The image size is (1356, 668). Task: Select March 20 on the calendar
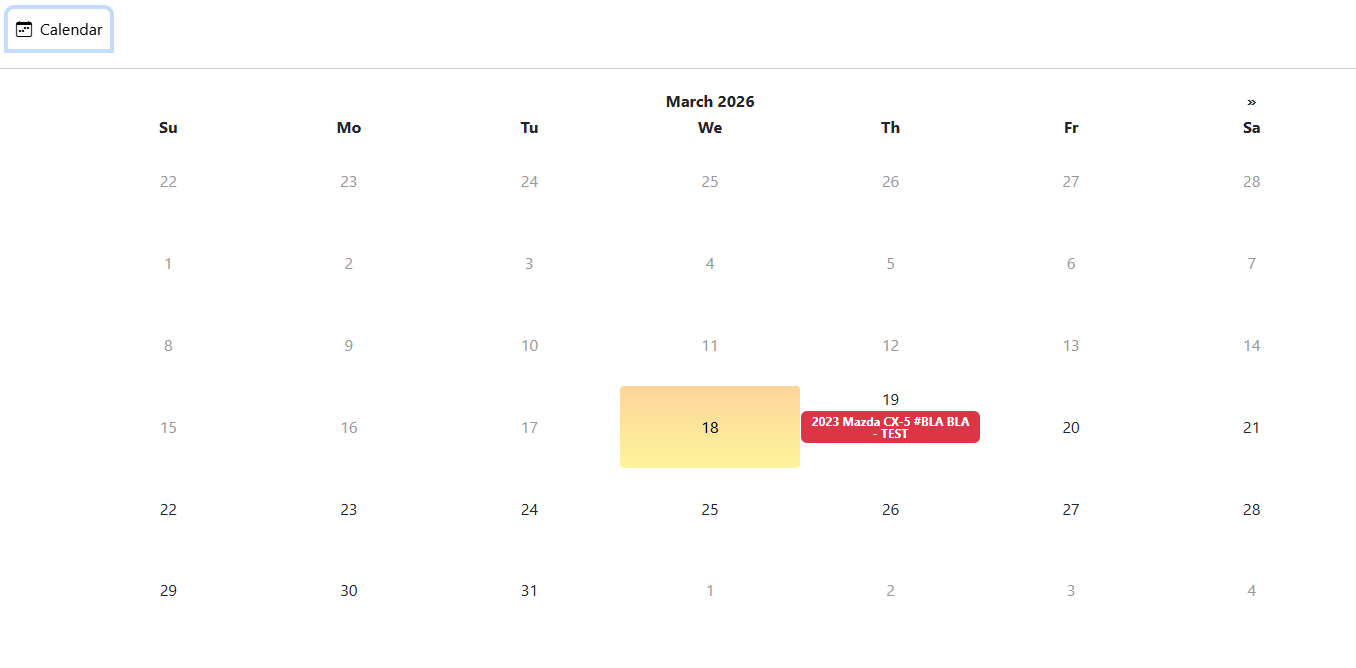[1071, 427]
